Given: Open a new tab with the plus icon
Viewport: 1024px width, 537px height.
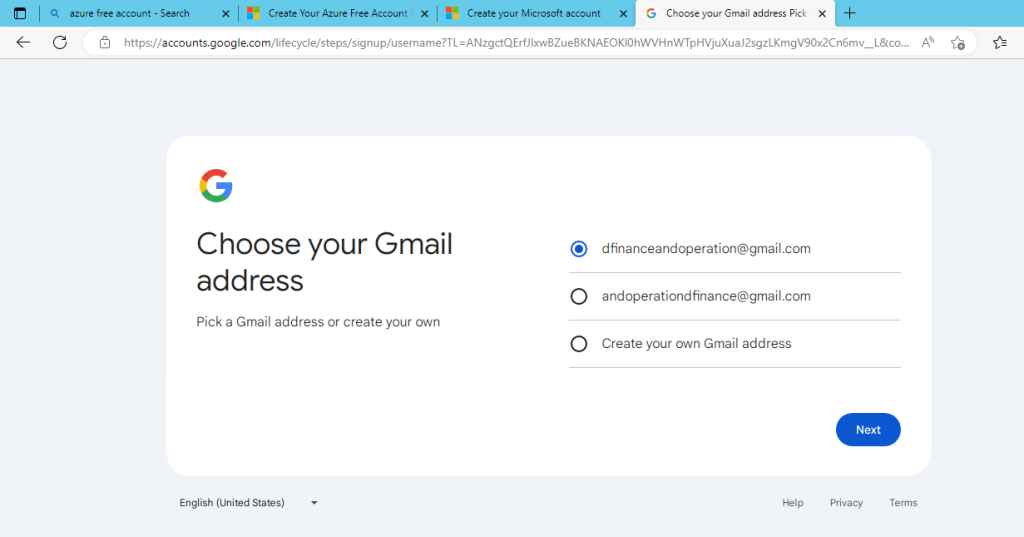Looking at the screenshot, I should [850, 13].
